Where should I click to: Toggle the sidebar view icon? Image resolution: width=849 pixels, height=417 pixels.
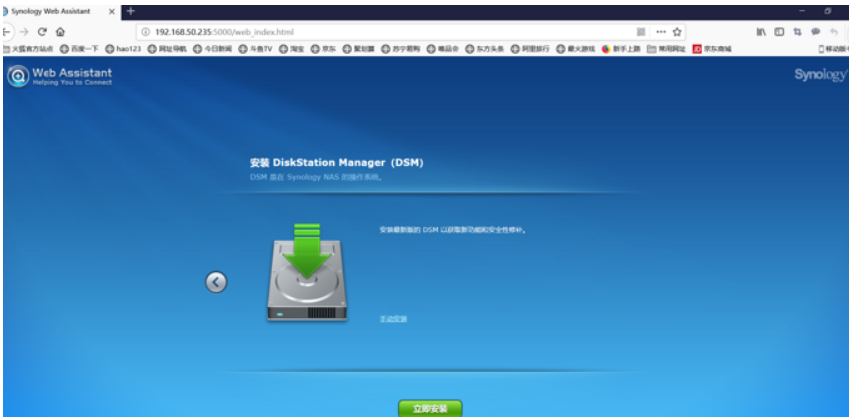tap(779, 32)
